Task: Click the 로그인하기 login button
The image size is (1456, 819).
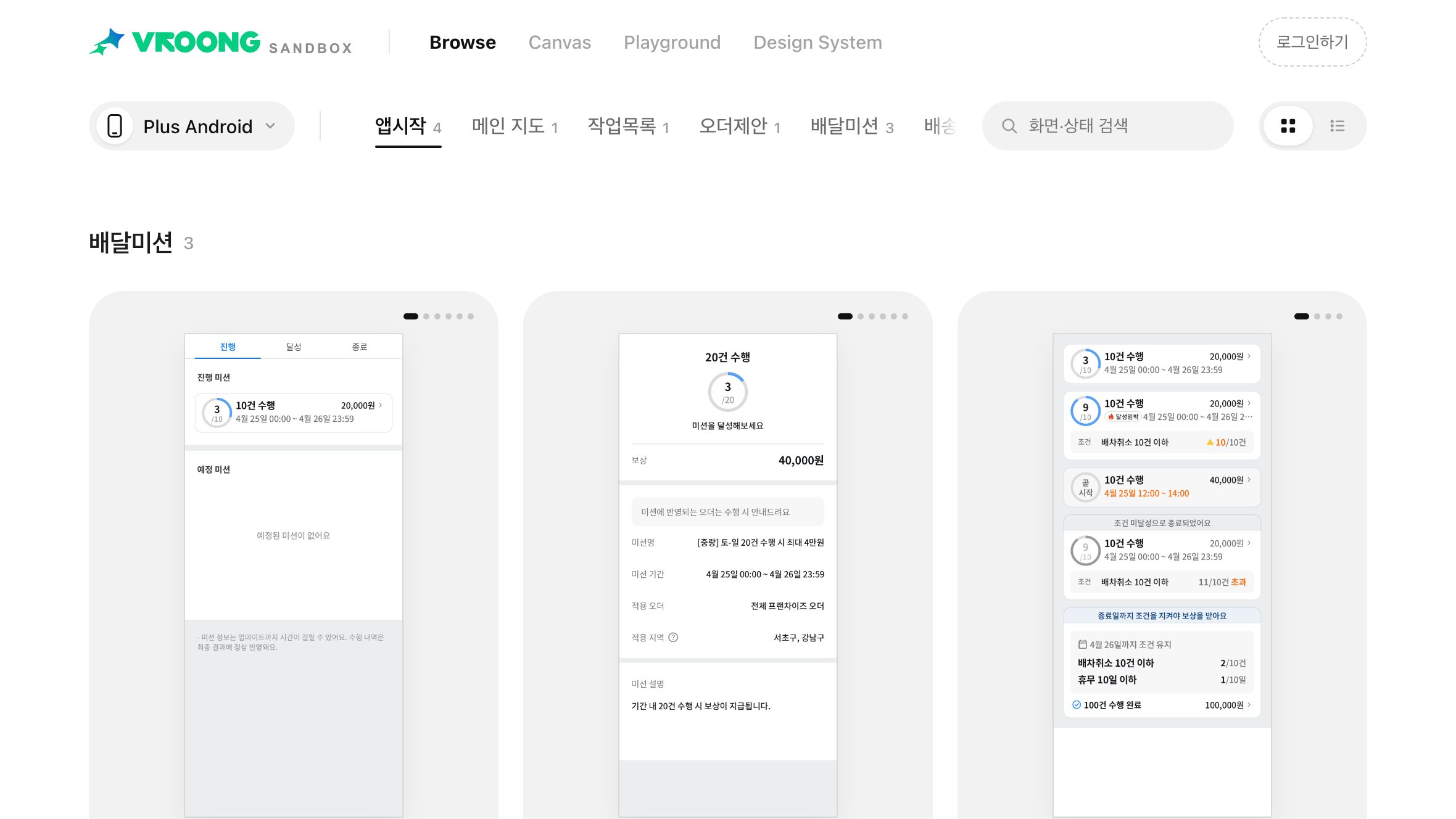Action: click(1312, 42)
